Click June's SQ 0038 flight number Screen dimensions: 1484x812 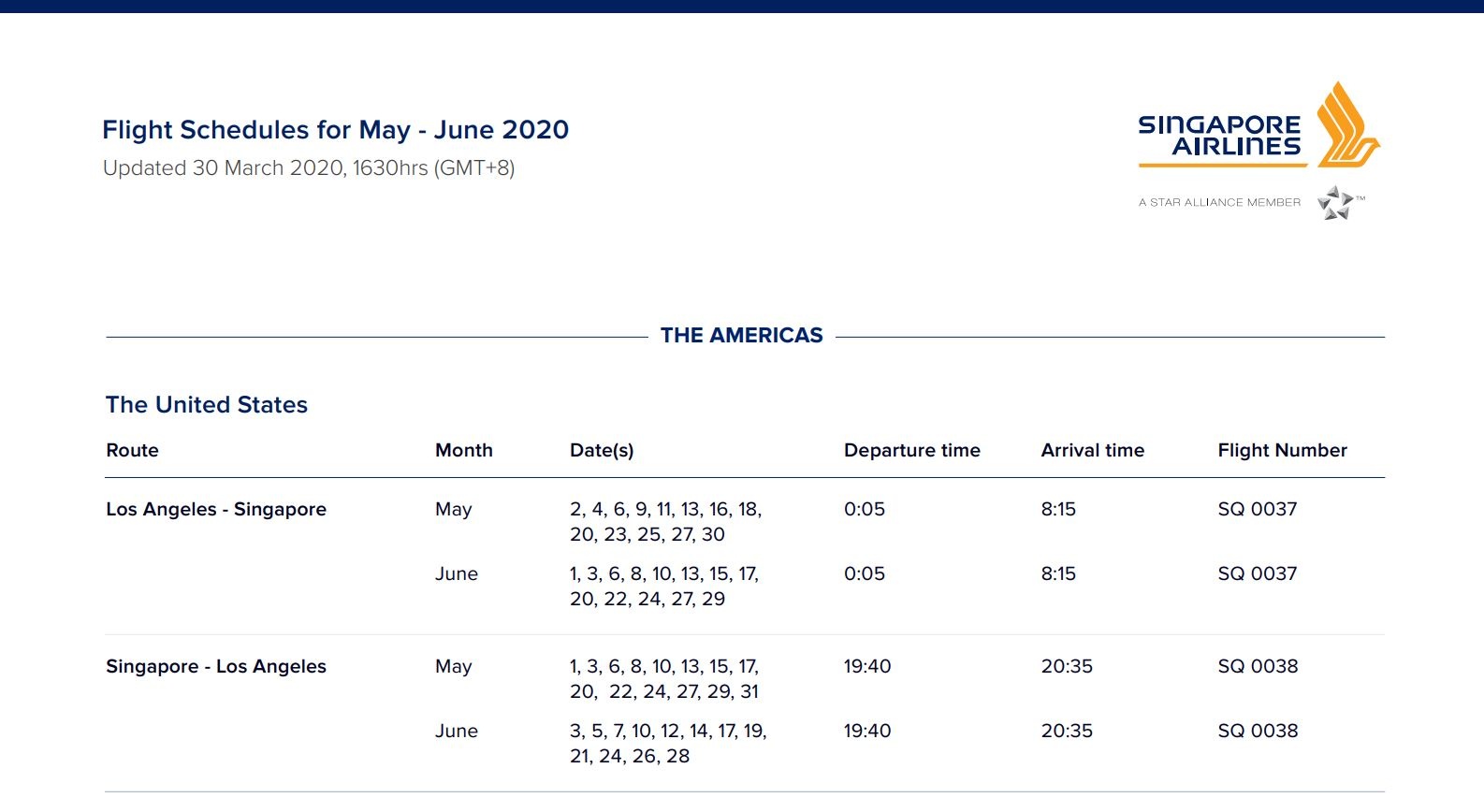click(x=1258, y=732)
